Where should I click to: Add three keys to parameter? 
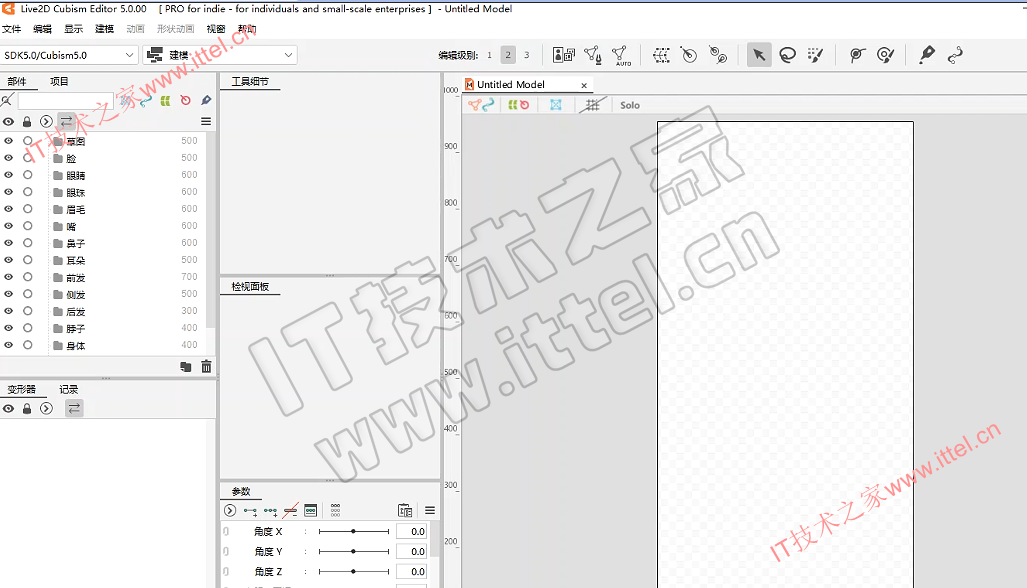(271, 511)
